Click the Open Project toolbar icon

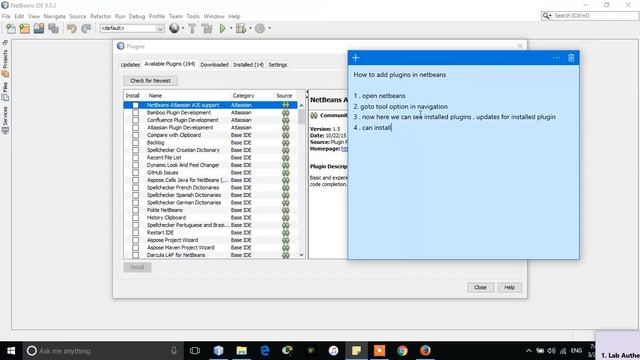click(39, 29)
